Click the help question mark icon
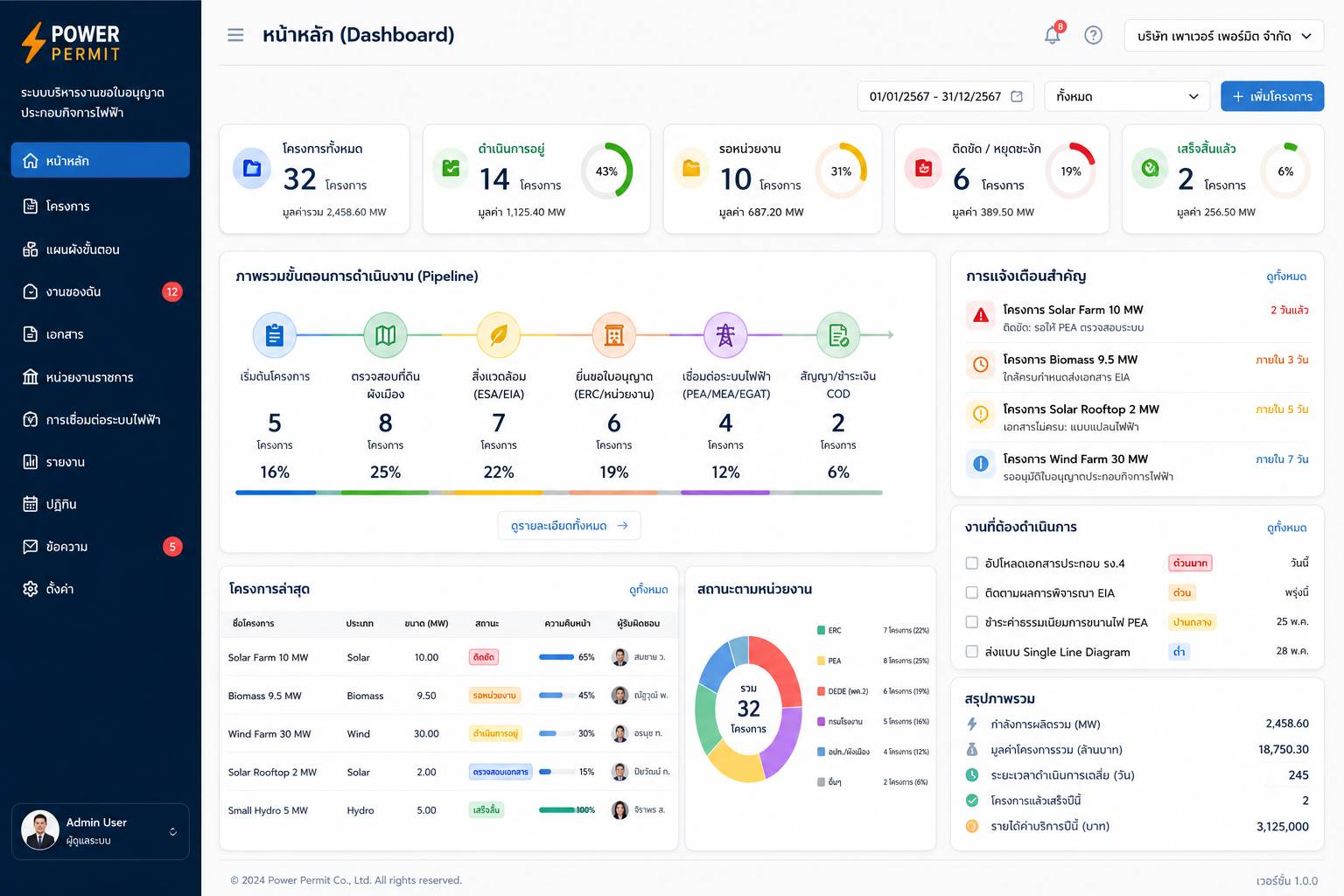The width and height of the screenshot is (1344, 896). pyautogui.click(x=1093, y=35)
